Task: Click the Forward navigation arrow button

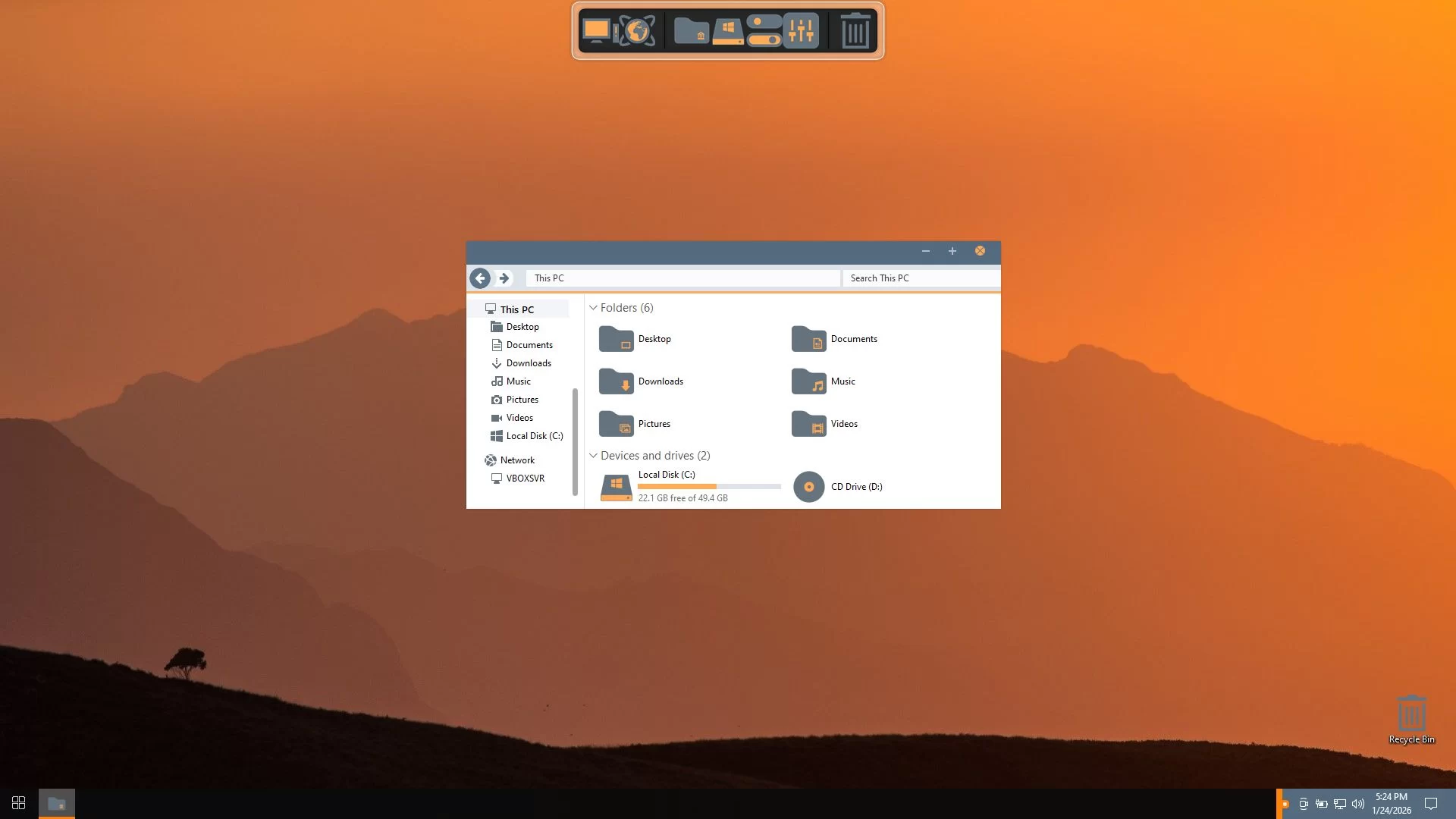Action: (504, 278)
